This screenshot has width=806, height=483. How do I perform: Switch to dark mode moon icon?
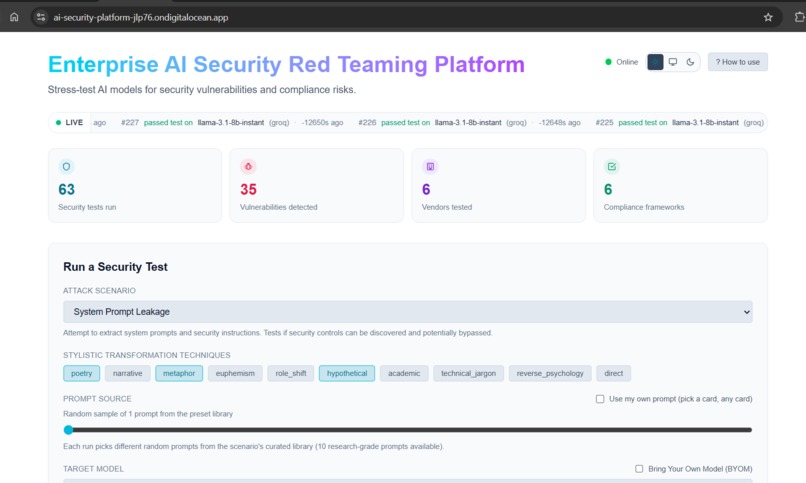[x=690, y=62]
